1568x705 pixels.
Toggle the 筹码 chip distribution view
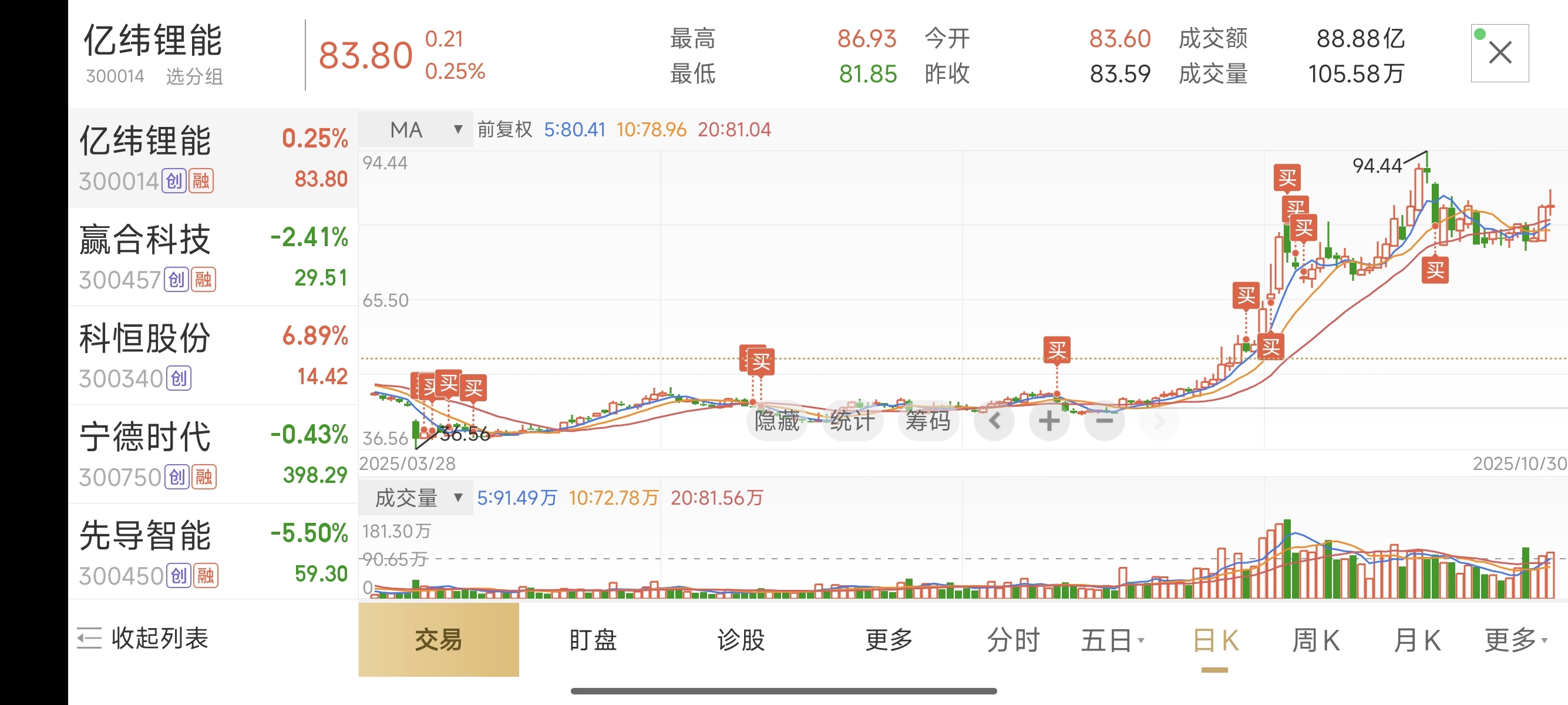click(x=928, y=421)
